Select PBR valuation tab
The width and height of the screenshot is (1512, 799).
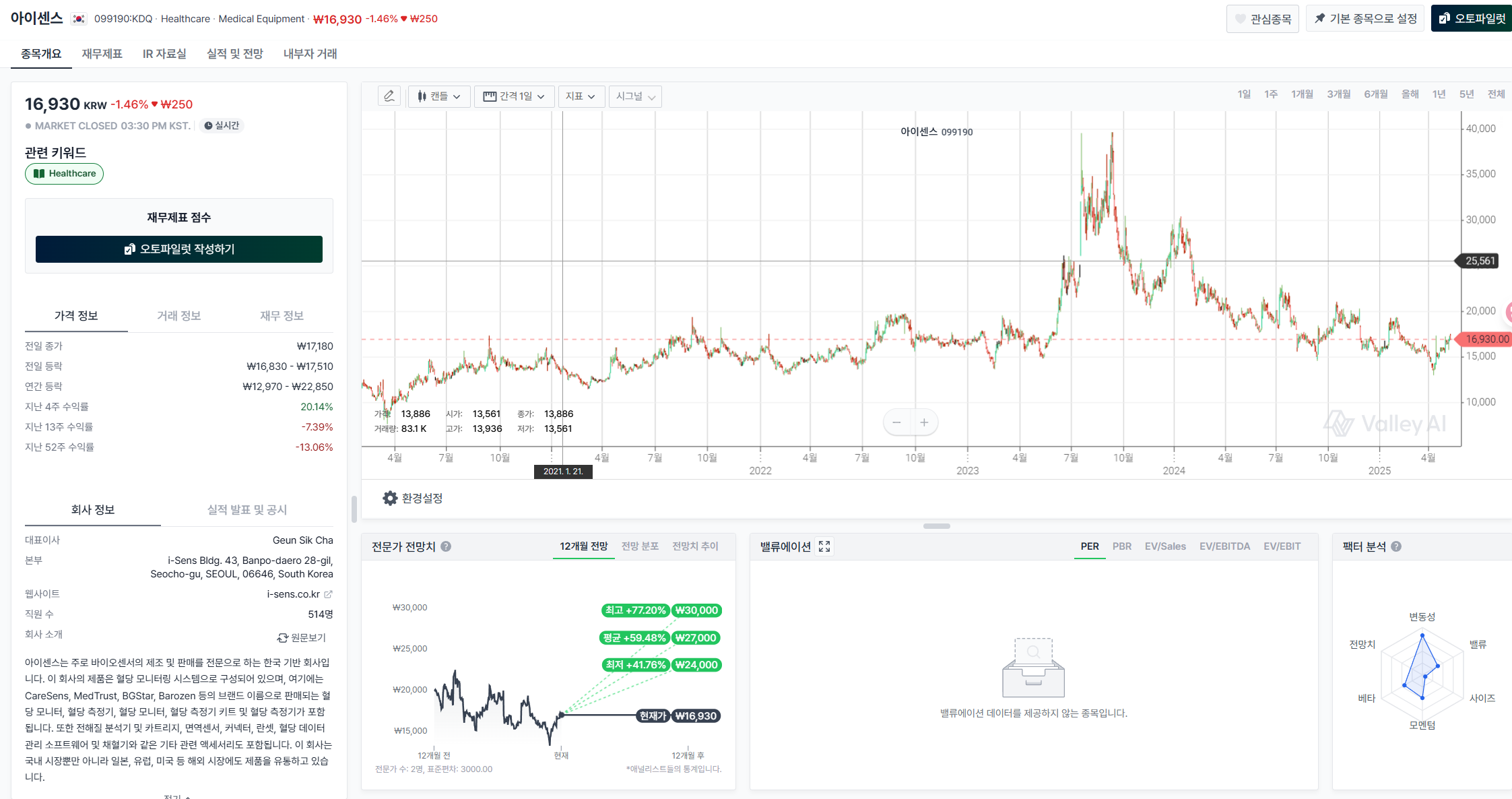(1122, 546)
